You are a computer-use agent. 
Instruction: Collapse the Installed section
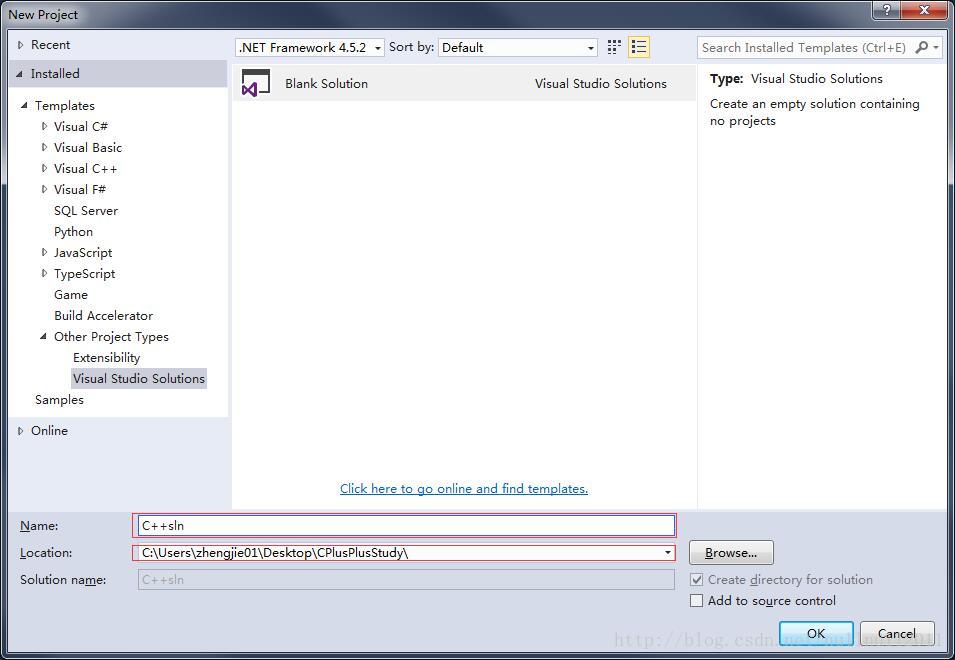click(x=19, y=74)
